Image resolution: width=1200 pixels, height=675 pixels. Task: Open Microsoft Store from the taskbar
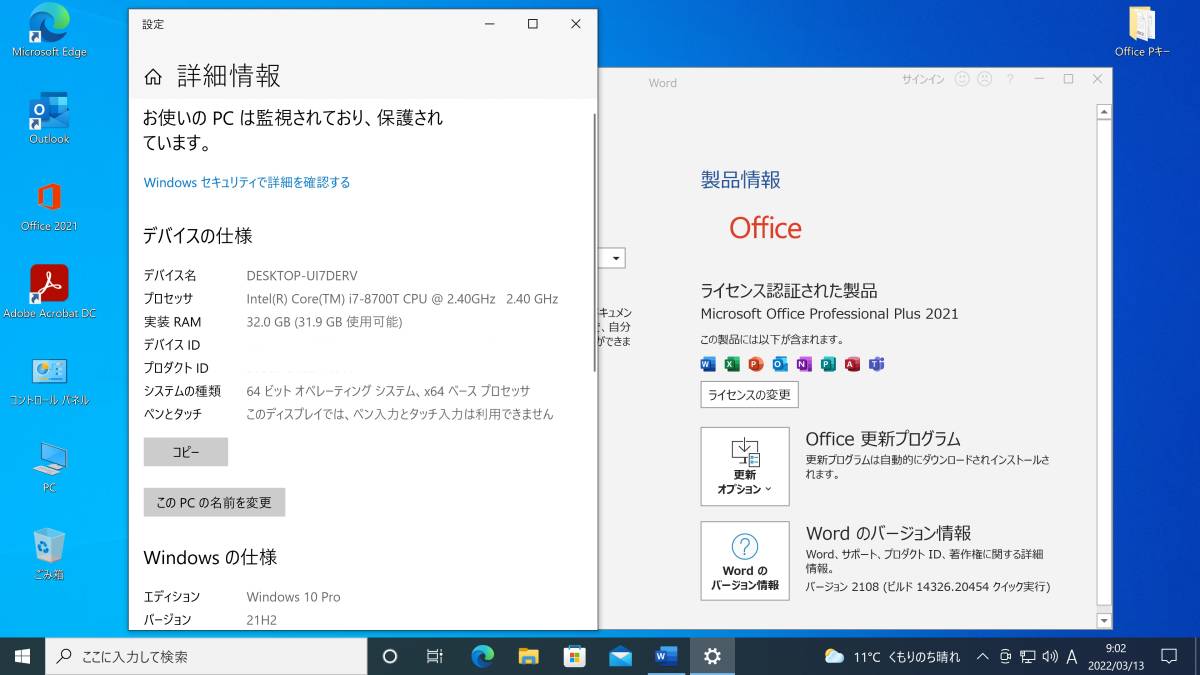point(575,656)
